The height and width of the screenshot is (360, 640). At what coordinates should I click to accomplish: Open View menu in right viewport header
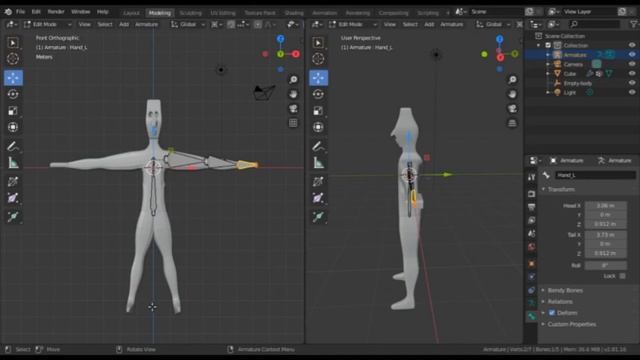[x=390, y=24]
